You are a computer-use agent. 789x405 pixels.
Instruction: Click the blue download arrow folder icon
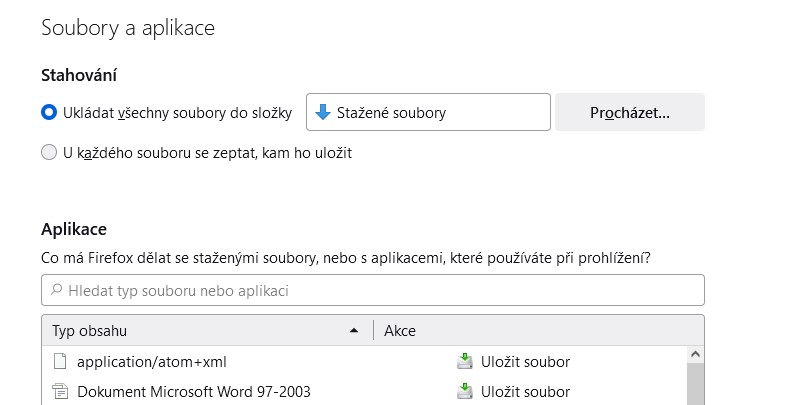point(323,112)
